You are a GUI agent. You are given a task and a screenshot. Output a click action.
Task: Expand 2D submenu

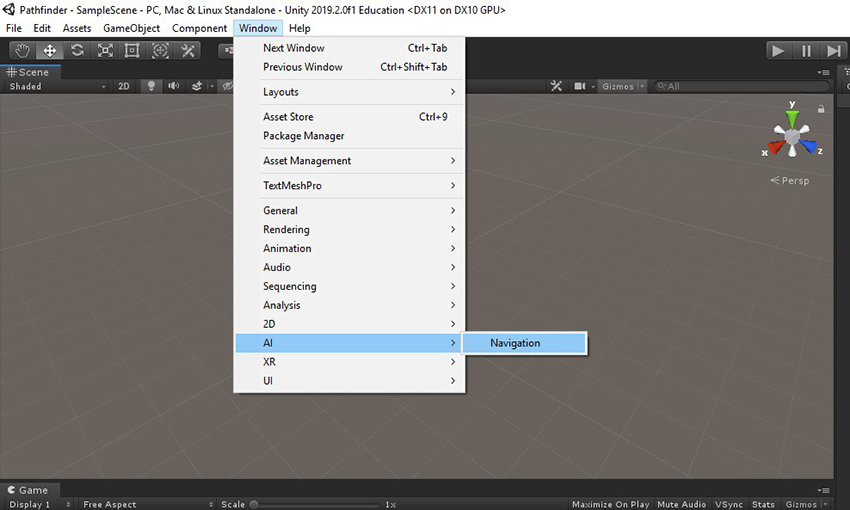pos(349,324)
